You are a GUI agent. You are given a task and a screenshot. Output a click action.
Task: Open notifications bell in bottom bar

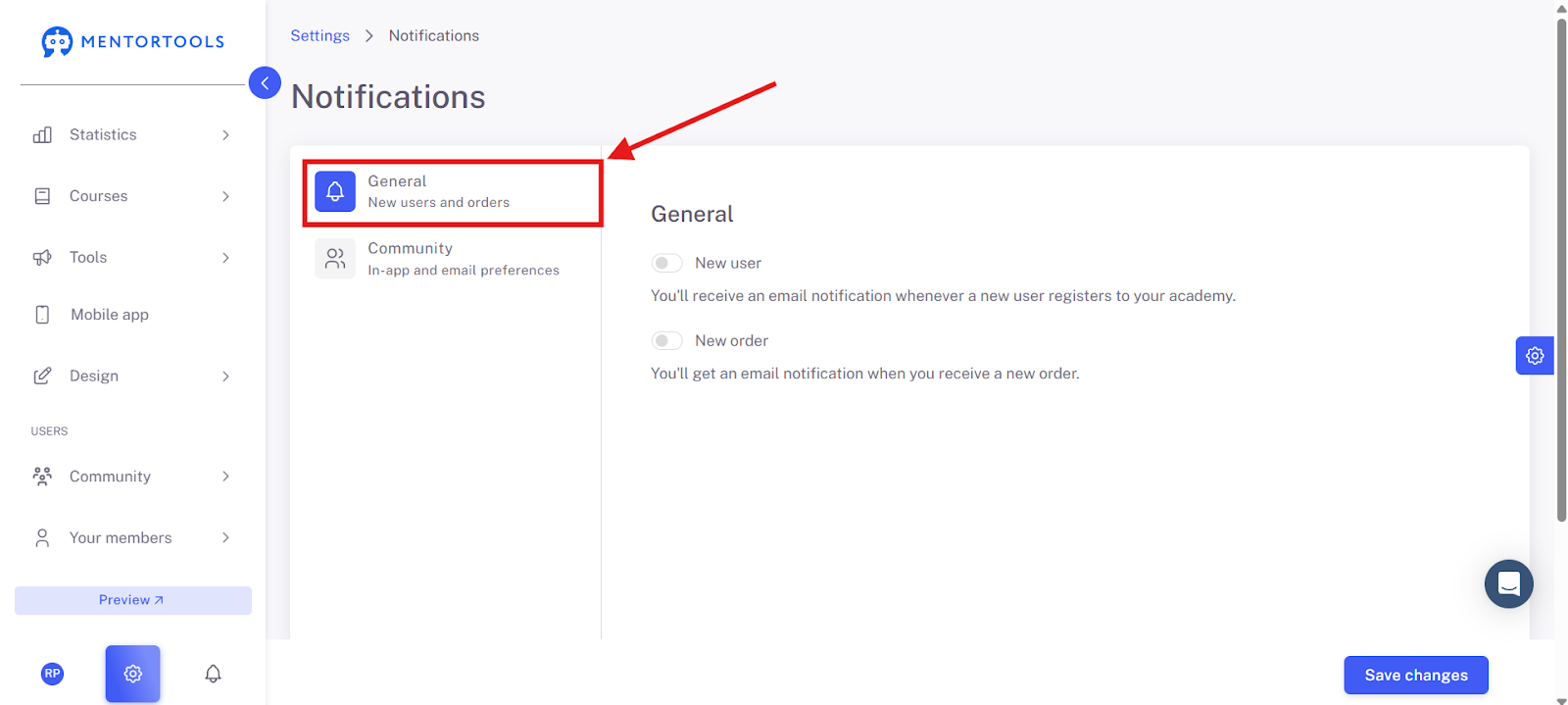213,674
